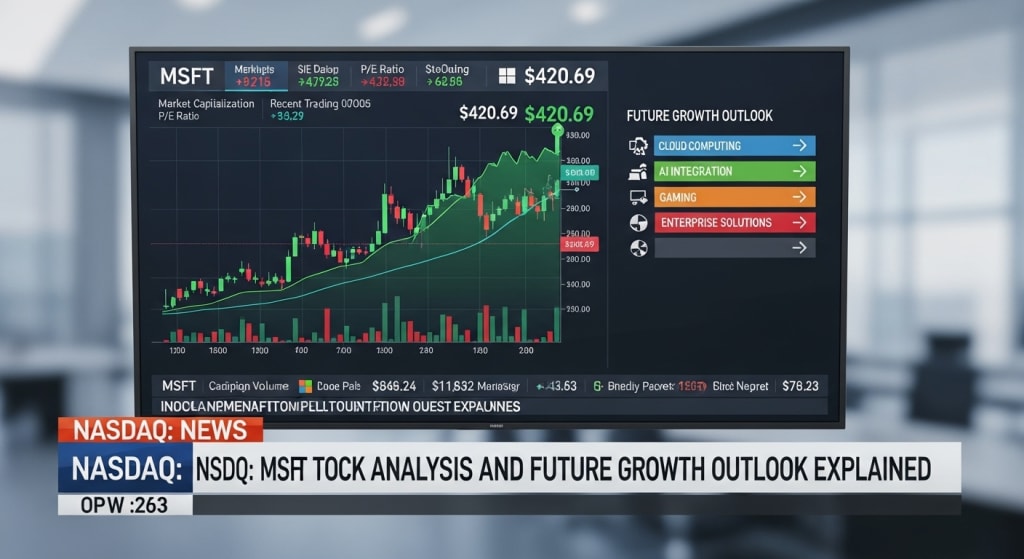Click the Recent Trading 00005 label
Screen dimensions: 1024x559
click(x=320, y=103)
